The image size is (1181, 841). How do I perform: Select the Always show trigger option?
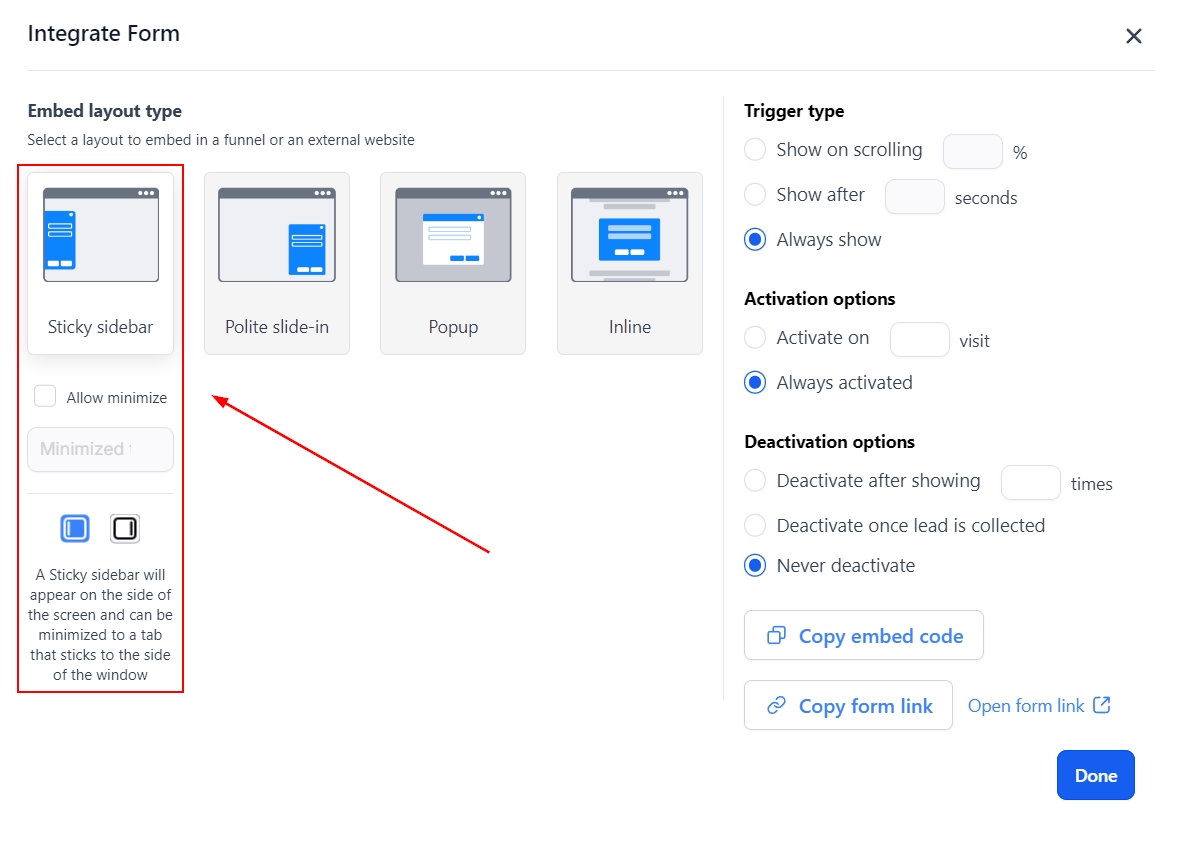[x=755, y=239]
